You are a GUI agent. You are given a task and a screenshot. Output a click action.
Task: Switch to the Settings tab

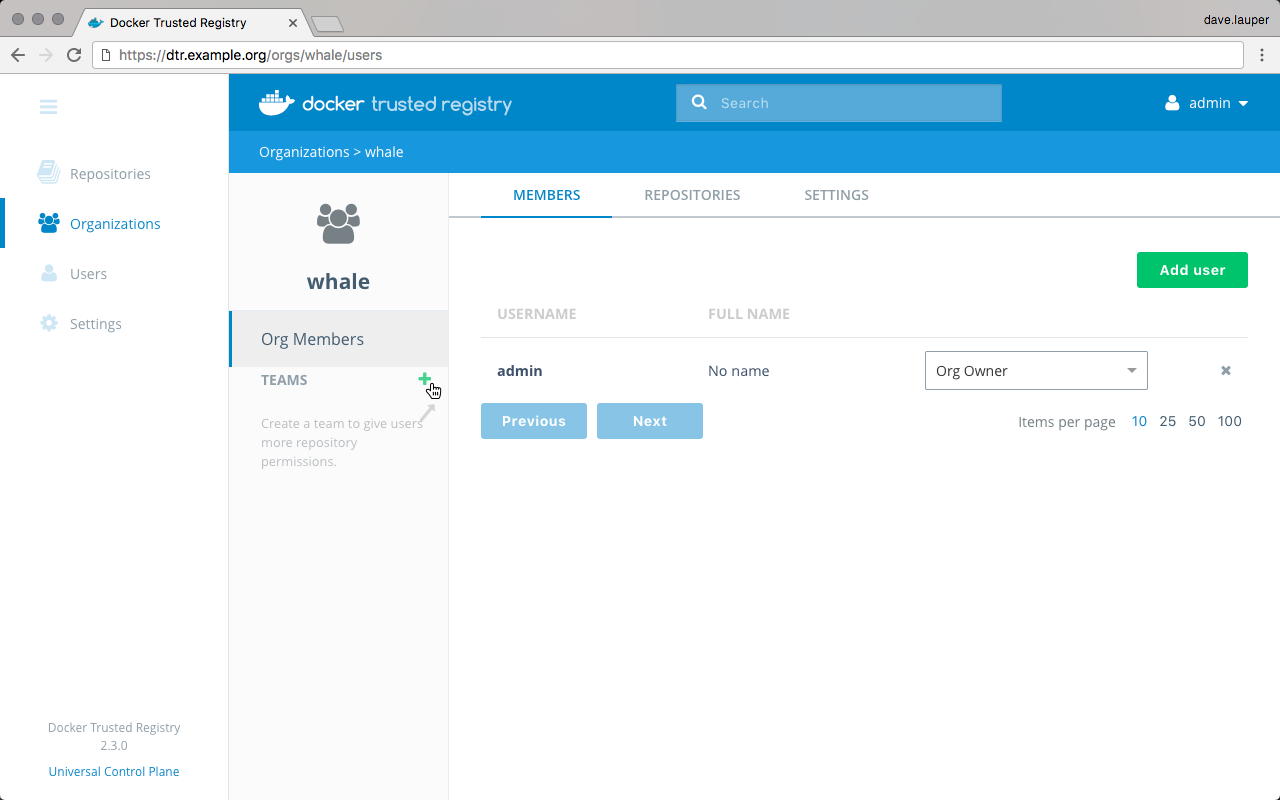point(836,195)
